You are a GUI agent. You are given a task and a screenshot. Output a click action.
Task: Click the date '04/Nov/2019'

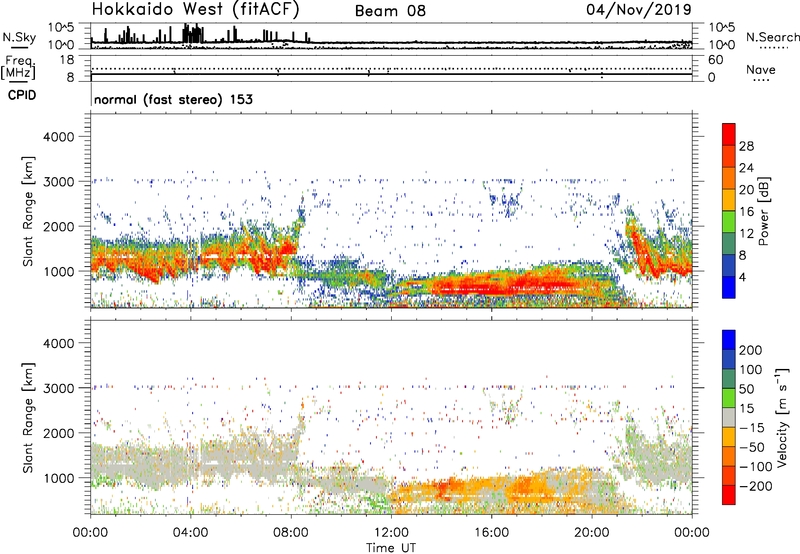(639, 10)
